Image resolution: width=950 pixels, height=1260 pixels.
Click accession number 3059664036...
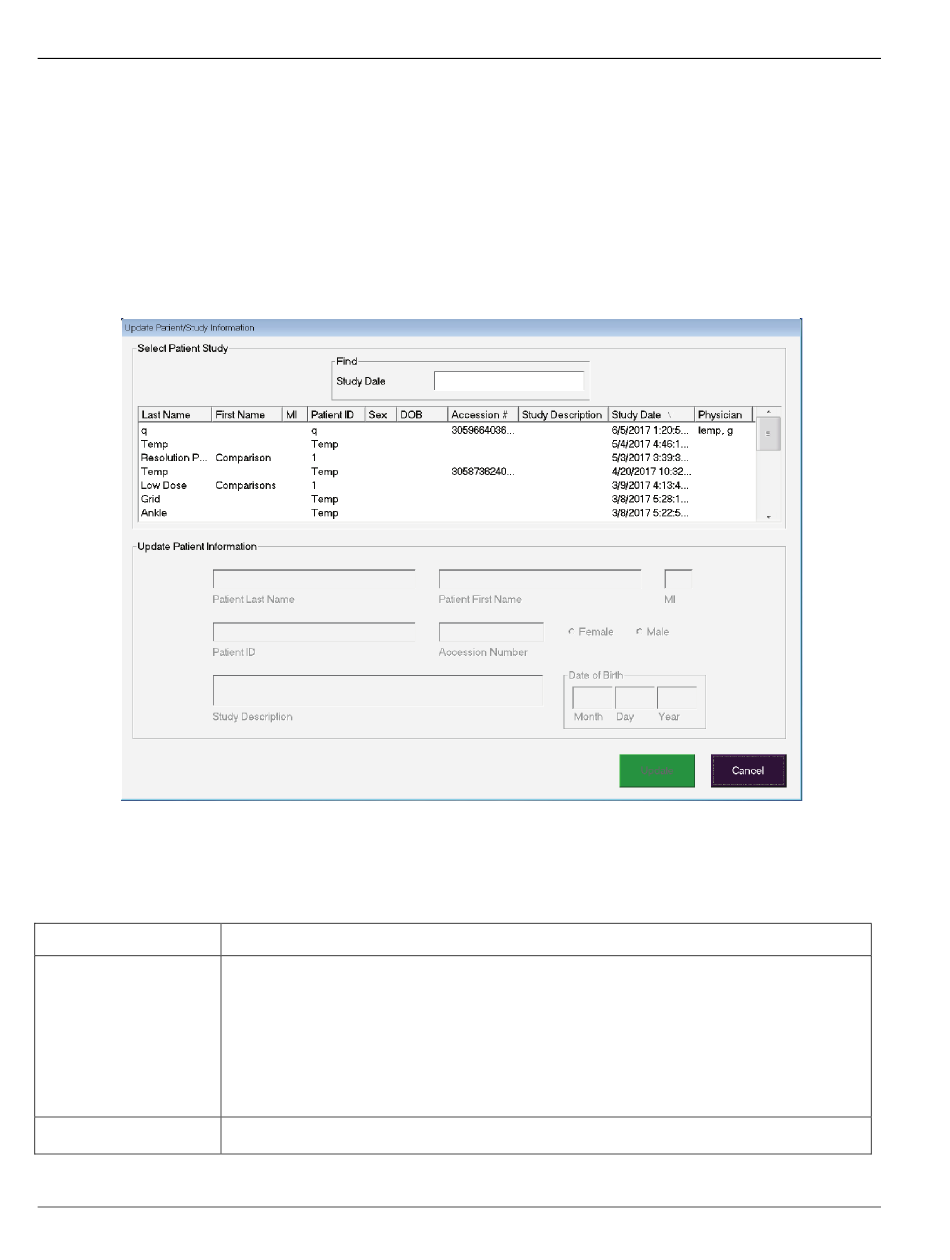(483, 429)
